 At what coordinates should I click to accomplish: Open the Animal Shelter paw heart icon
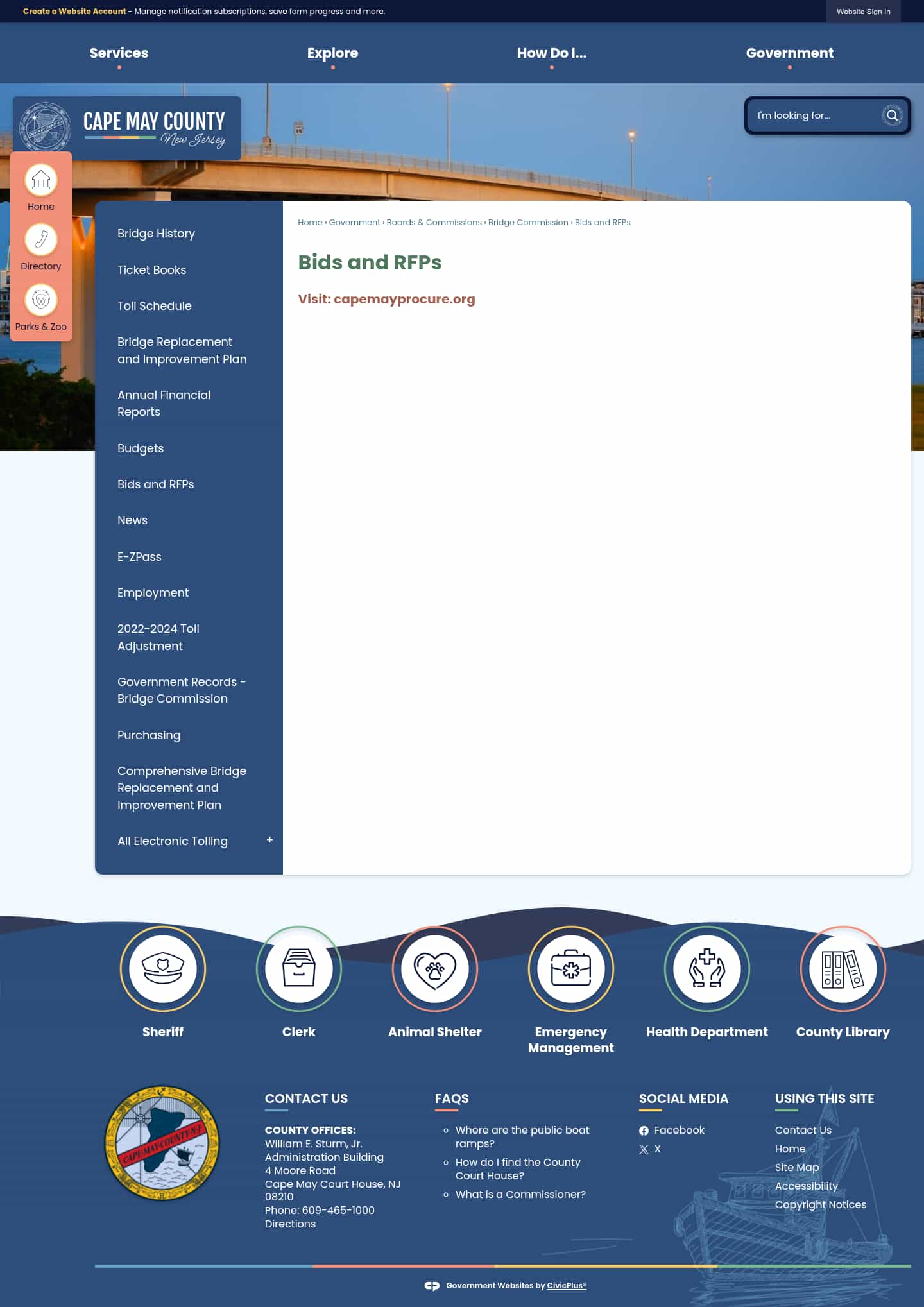tap(435, 968)
